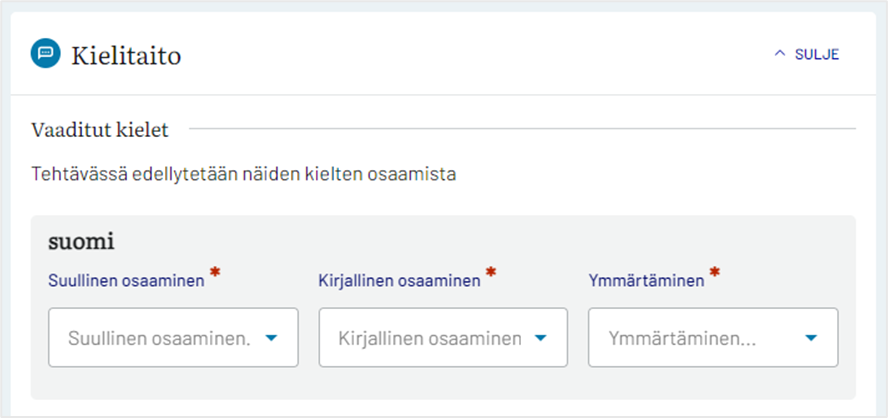888x418 pixels.
Task: Click the Ymmärtäminen field label
Action: [x=646, y=281]
